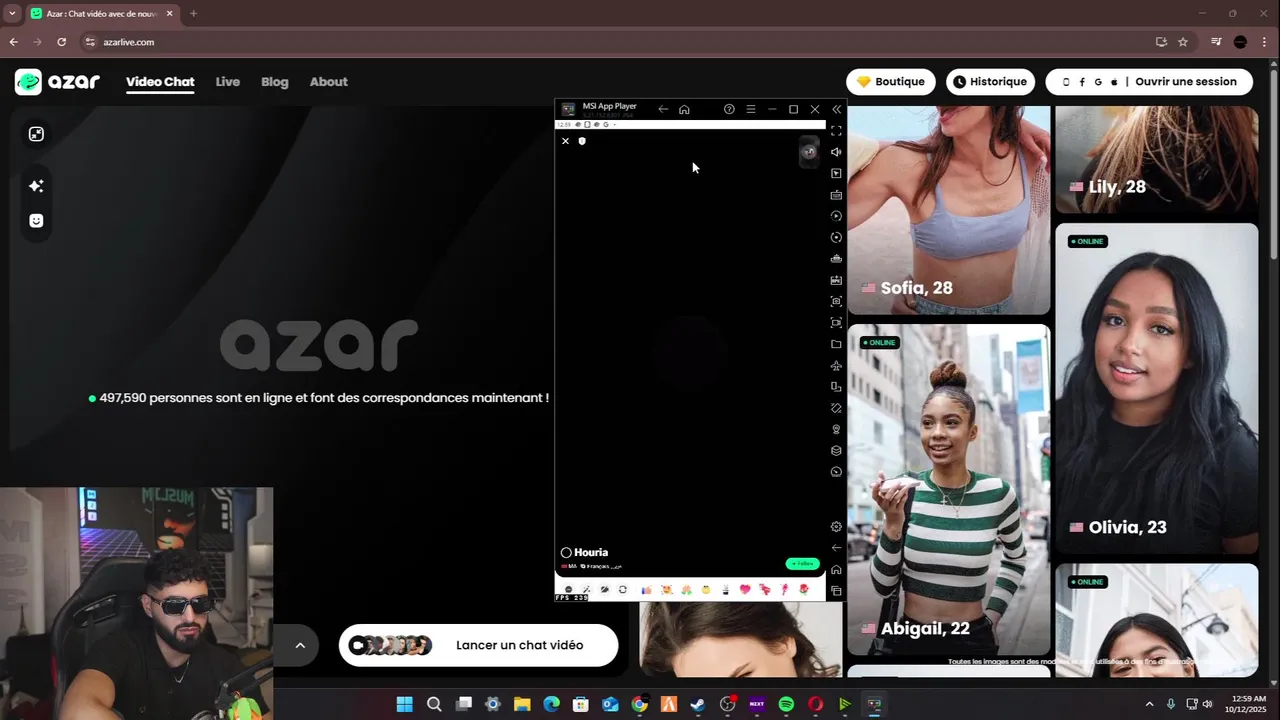The height and width of the screenshot is (720, 1280).
Task: Open multi-instance layers icon in MSI sidebar
Action: click(836, 451)
